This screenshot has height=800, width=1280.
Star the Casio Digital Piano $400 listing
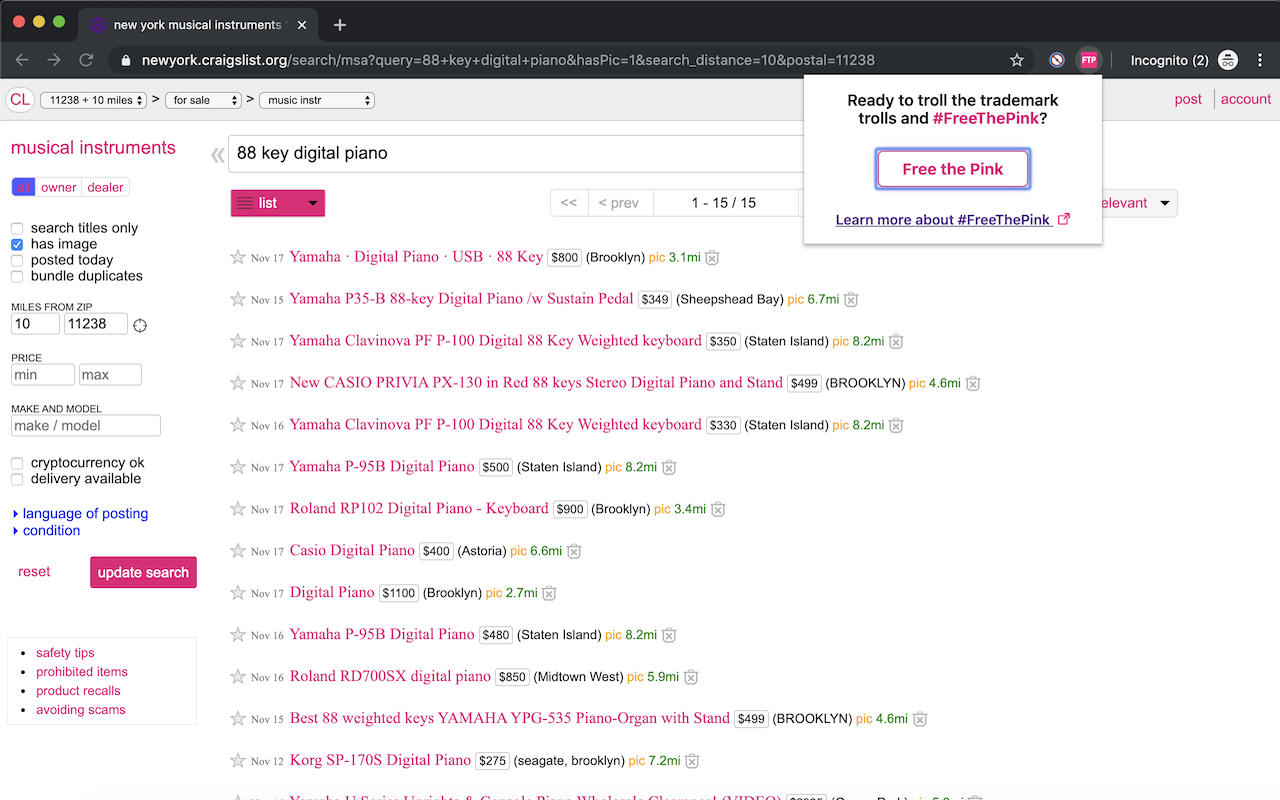click(x=238, y=551)
